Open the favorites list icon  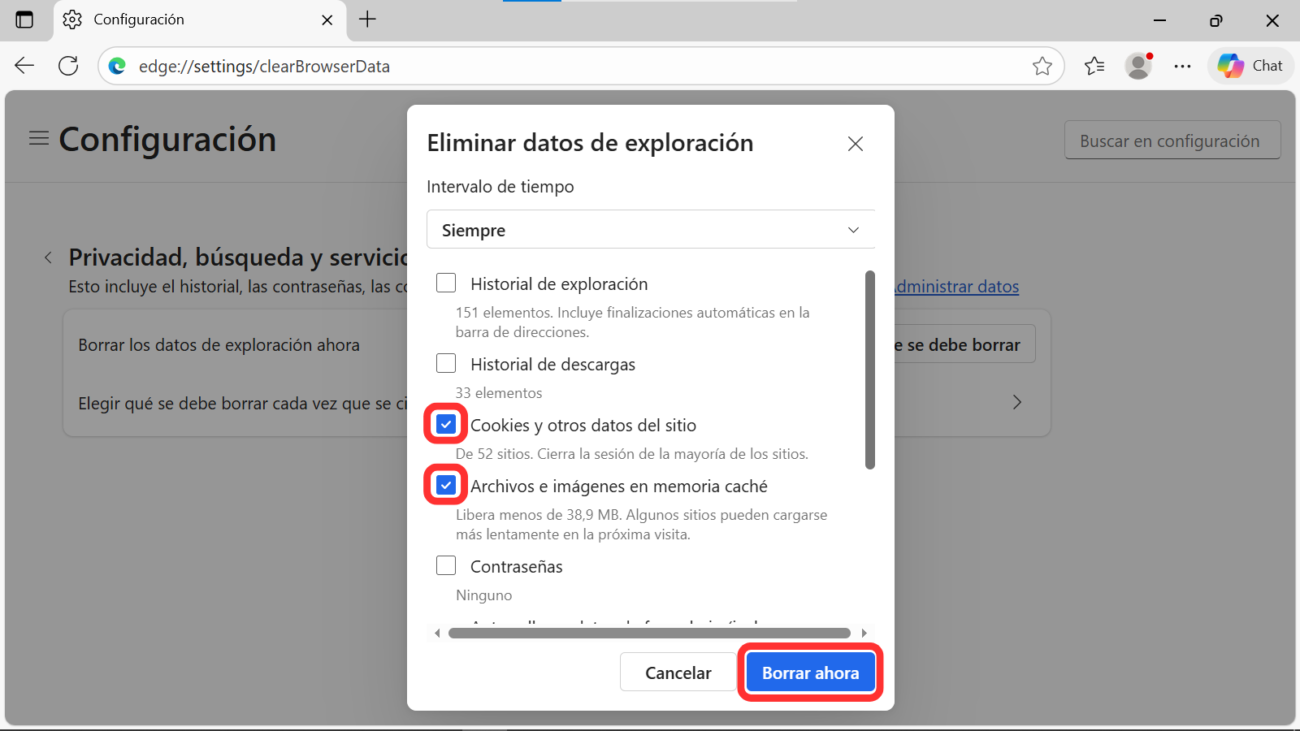pos(1094,66)
